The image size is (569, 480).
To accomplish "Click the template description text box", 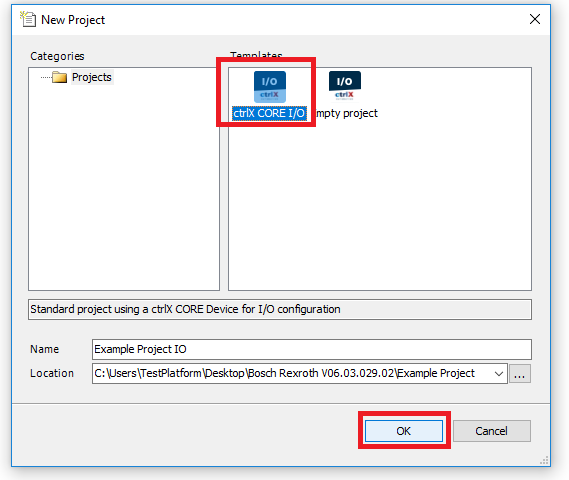I will point(280,309).
